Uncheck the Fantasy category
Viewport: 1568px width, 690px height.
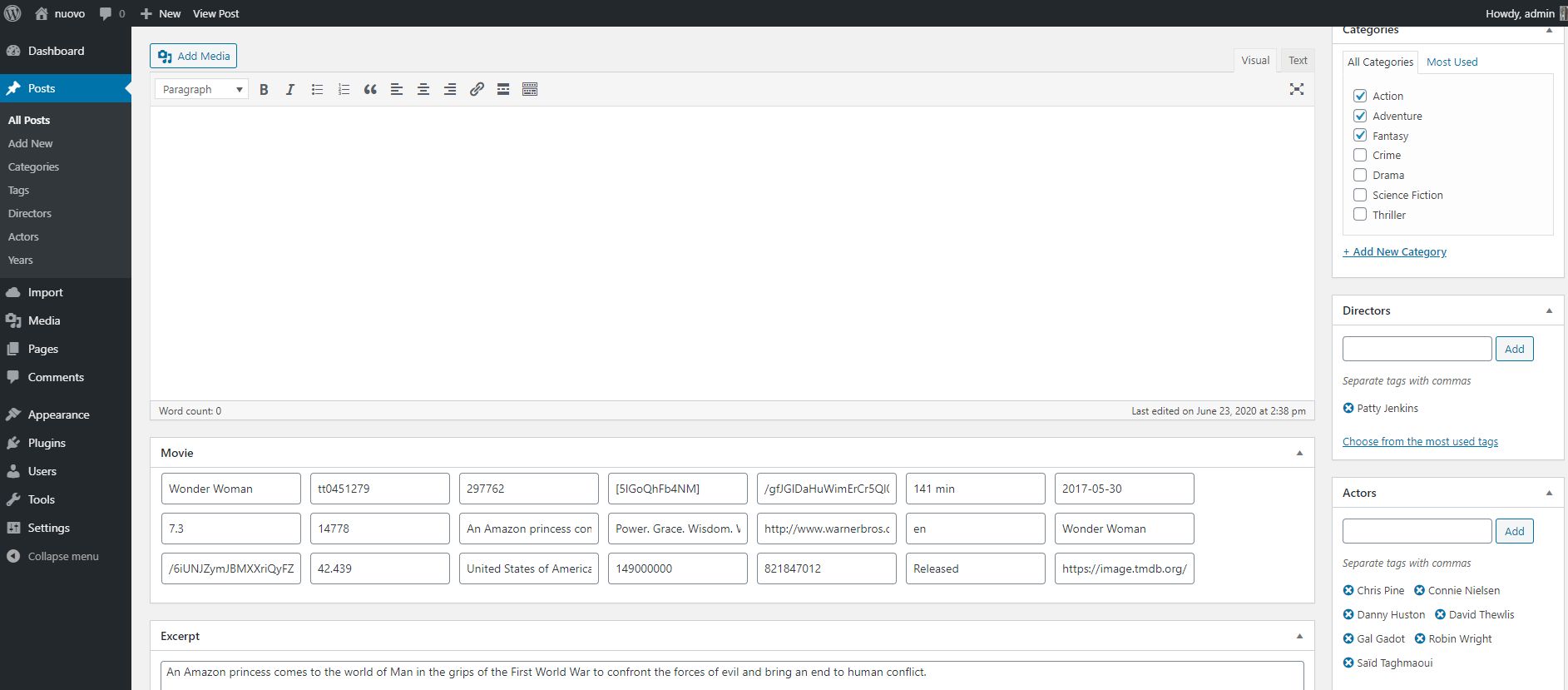click(1360, 135)
